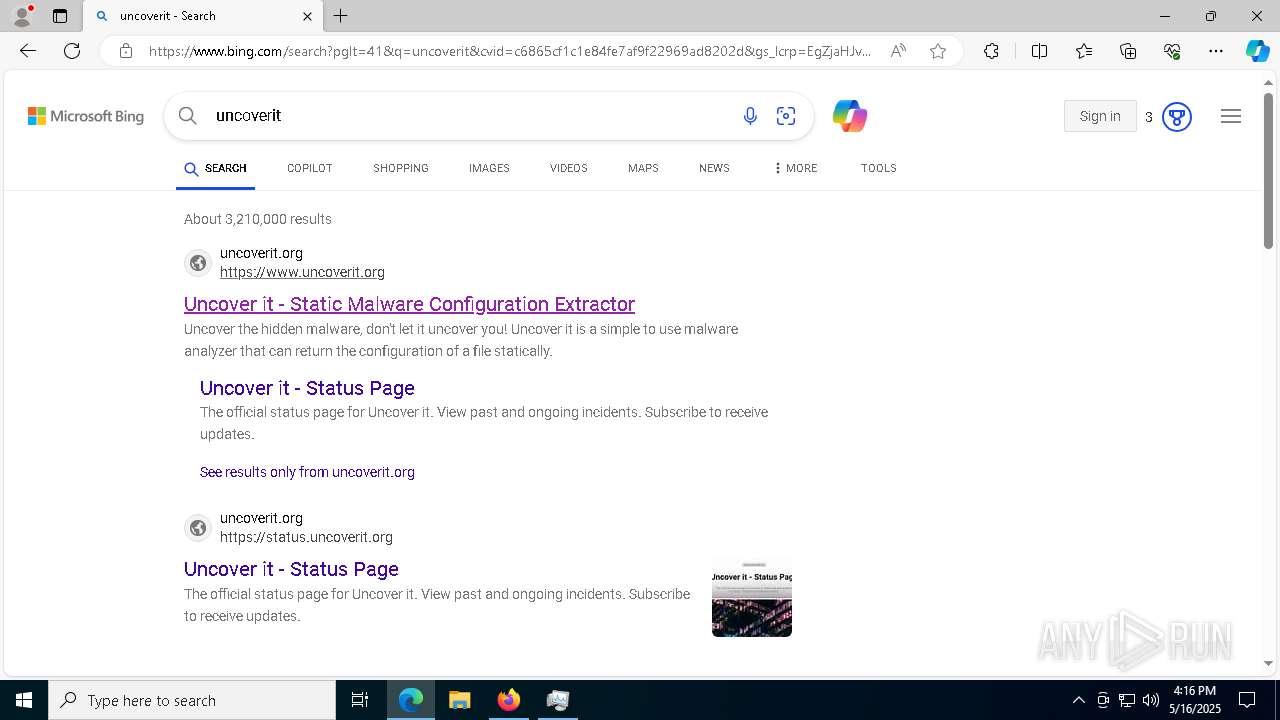Click the Edge profile avatar icon
Viewport: 1280px width, 720px height.
coord(22,16)
